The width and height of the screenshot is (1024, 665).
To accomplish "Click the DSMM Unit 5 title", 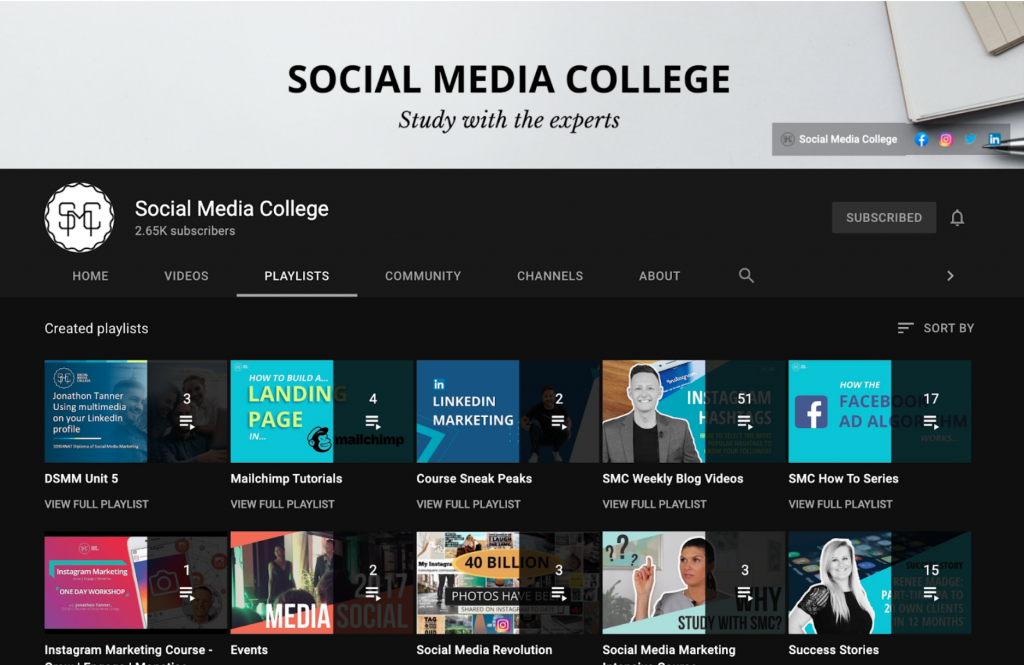I will coord(81,479).
